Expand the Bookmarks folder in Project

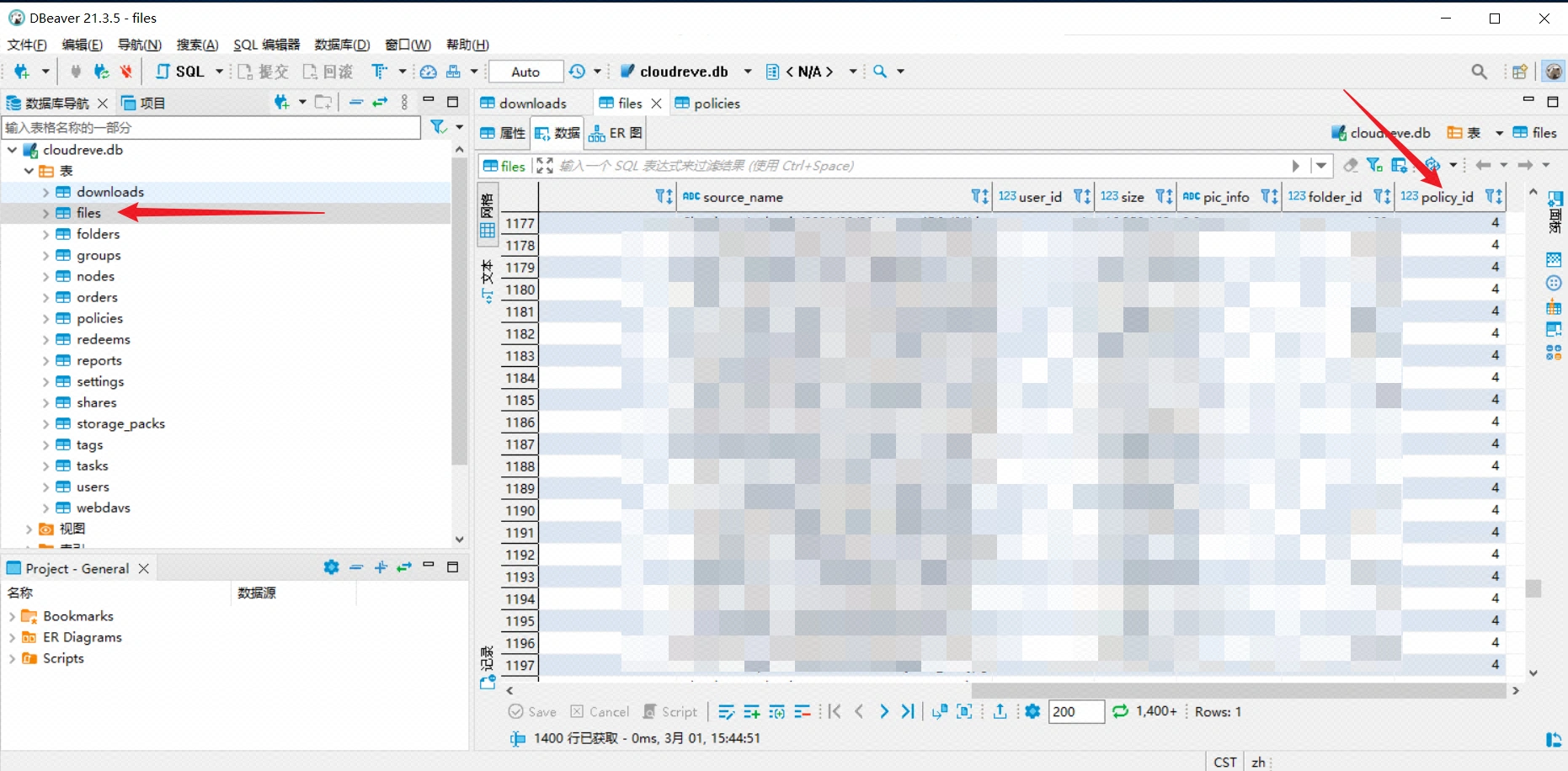coord(12,616)
